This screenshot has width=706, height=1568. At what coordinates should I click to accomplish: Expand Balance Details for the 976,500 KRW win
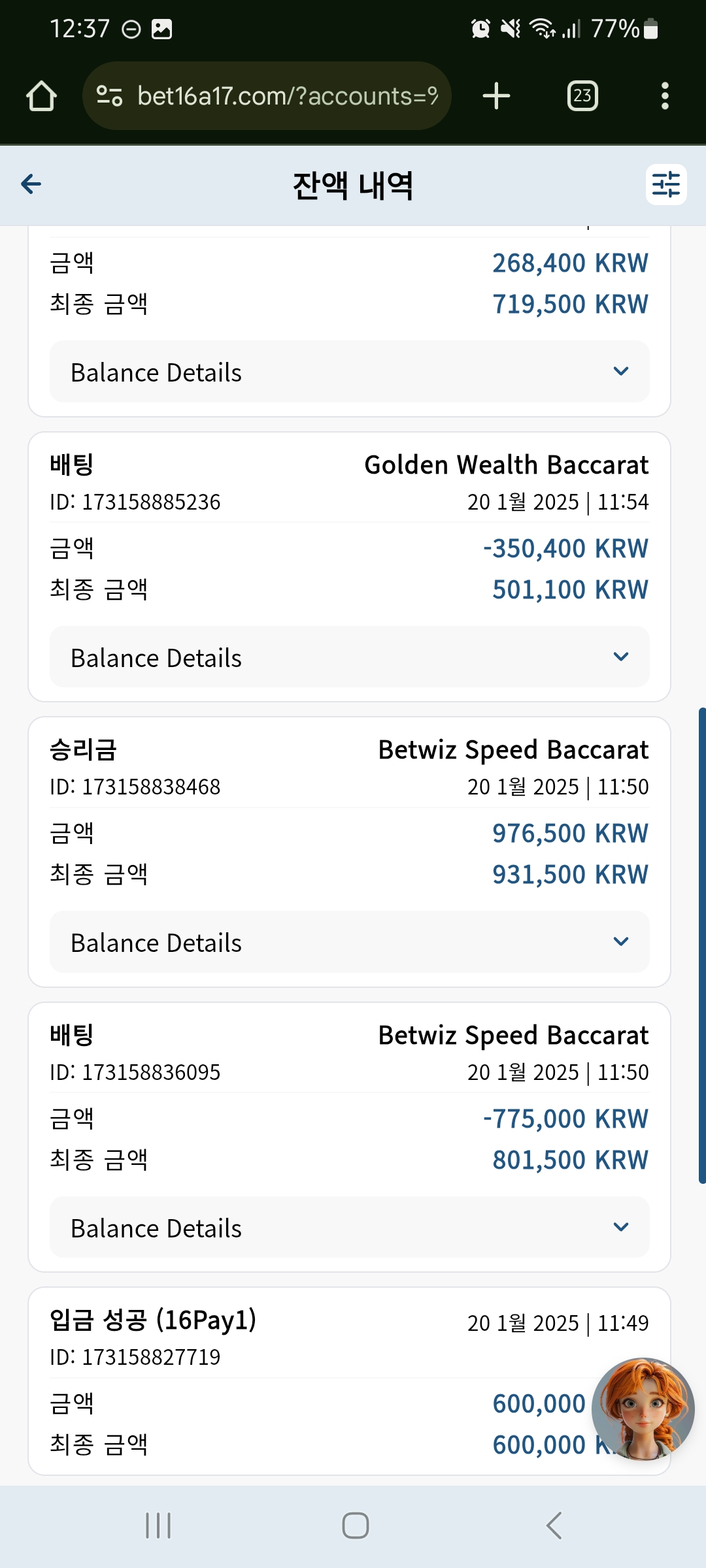tap(350, 942)
